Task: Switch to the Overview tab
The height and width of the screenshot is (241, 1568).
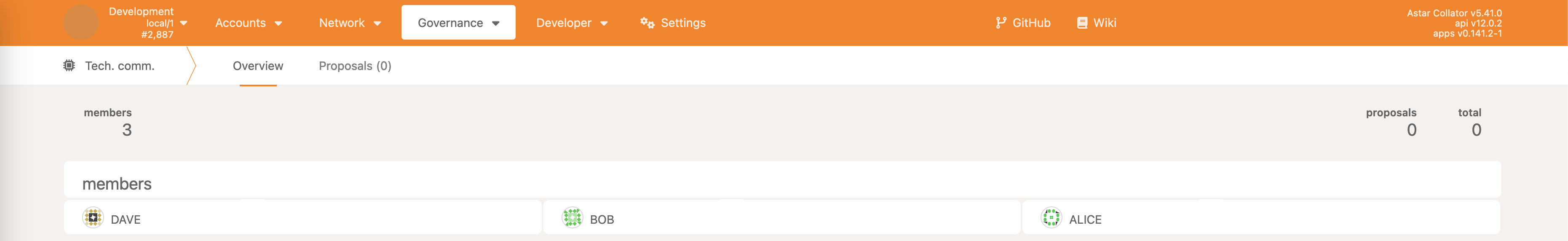Action: 257,66
